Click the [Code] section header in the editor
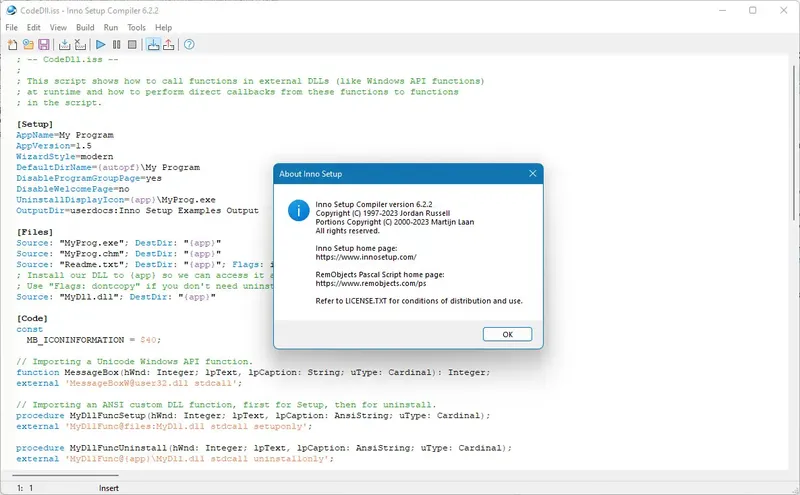Image resolution: width=800 pixels, height=495 pixels. click(x=32, y=318)
